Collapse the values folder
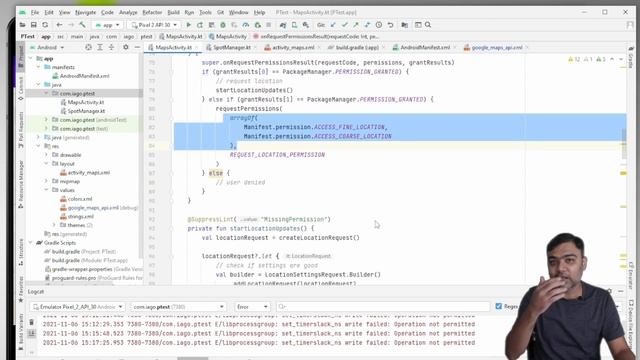Viewport: 640px width, 360px height. point(46,190)
